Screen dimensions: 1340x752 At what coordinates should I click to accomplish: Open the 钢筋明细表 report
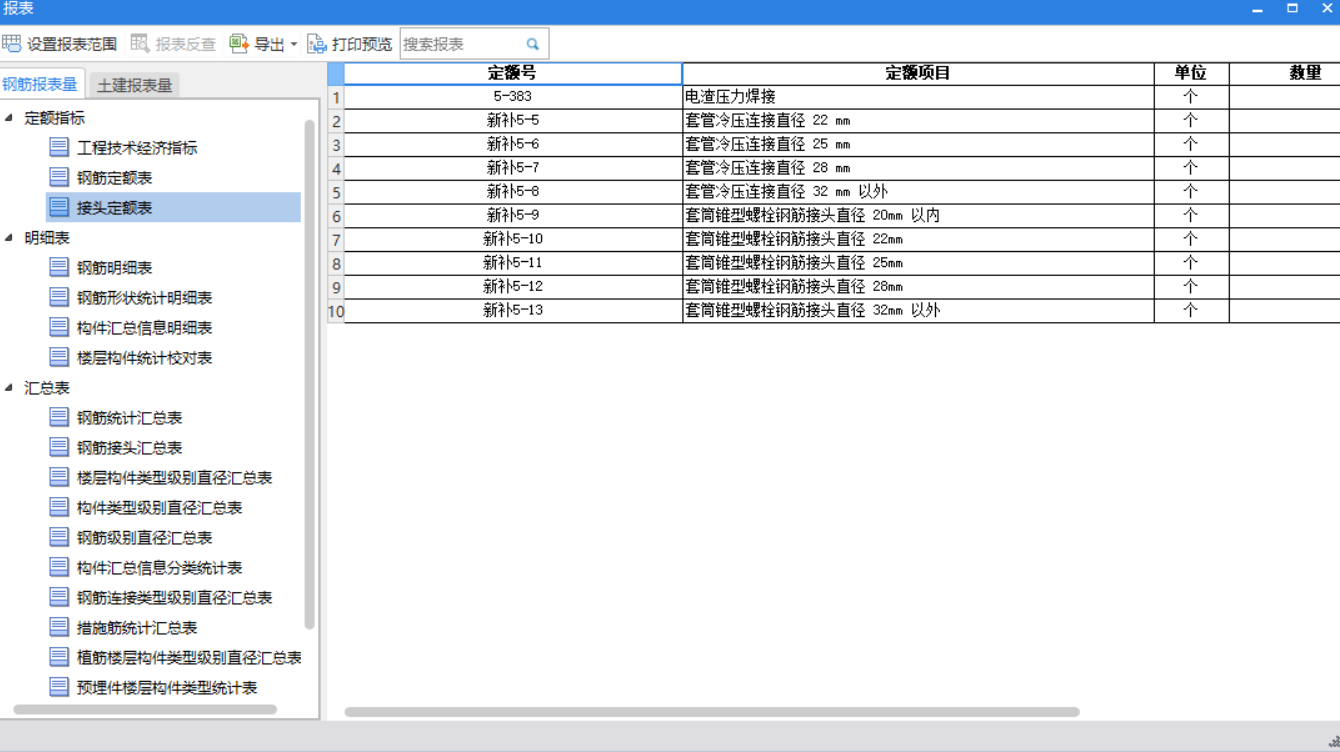click(x=115, y=267)
